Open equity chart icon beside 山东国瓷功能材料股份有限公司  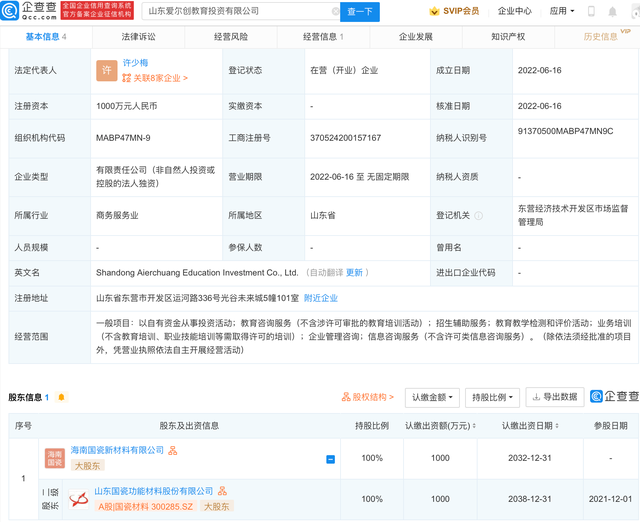[x=222, y=492]
